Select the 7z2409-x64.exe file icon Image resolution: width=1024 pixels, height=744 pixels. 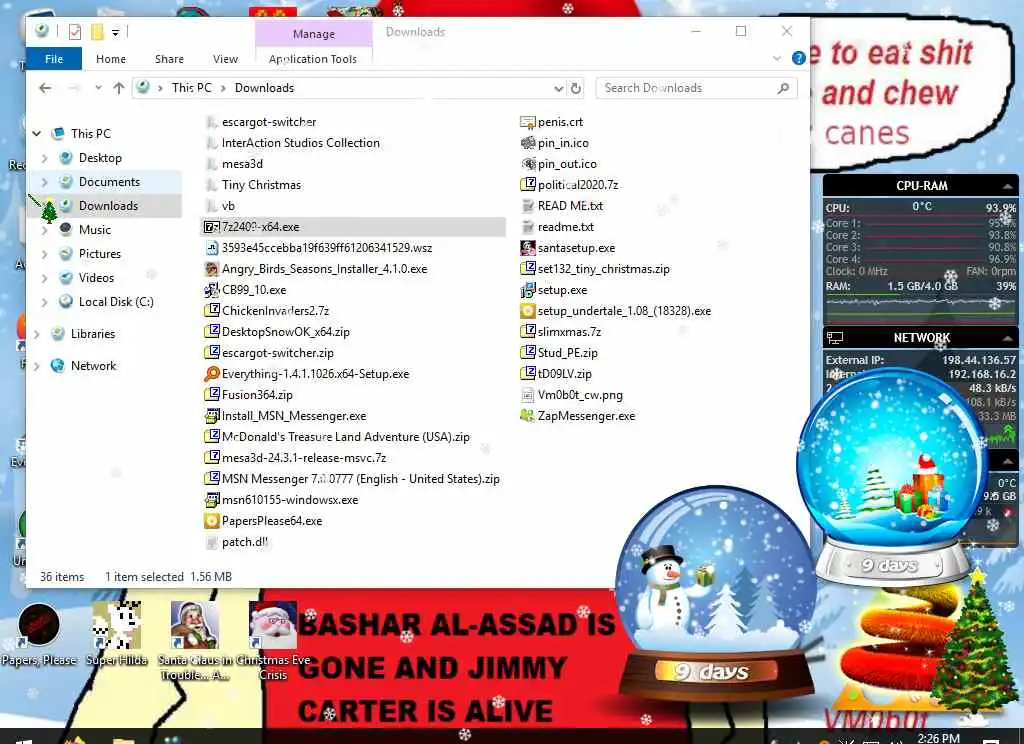pos(212,227)
